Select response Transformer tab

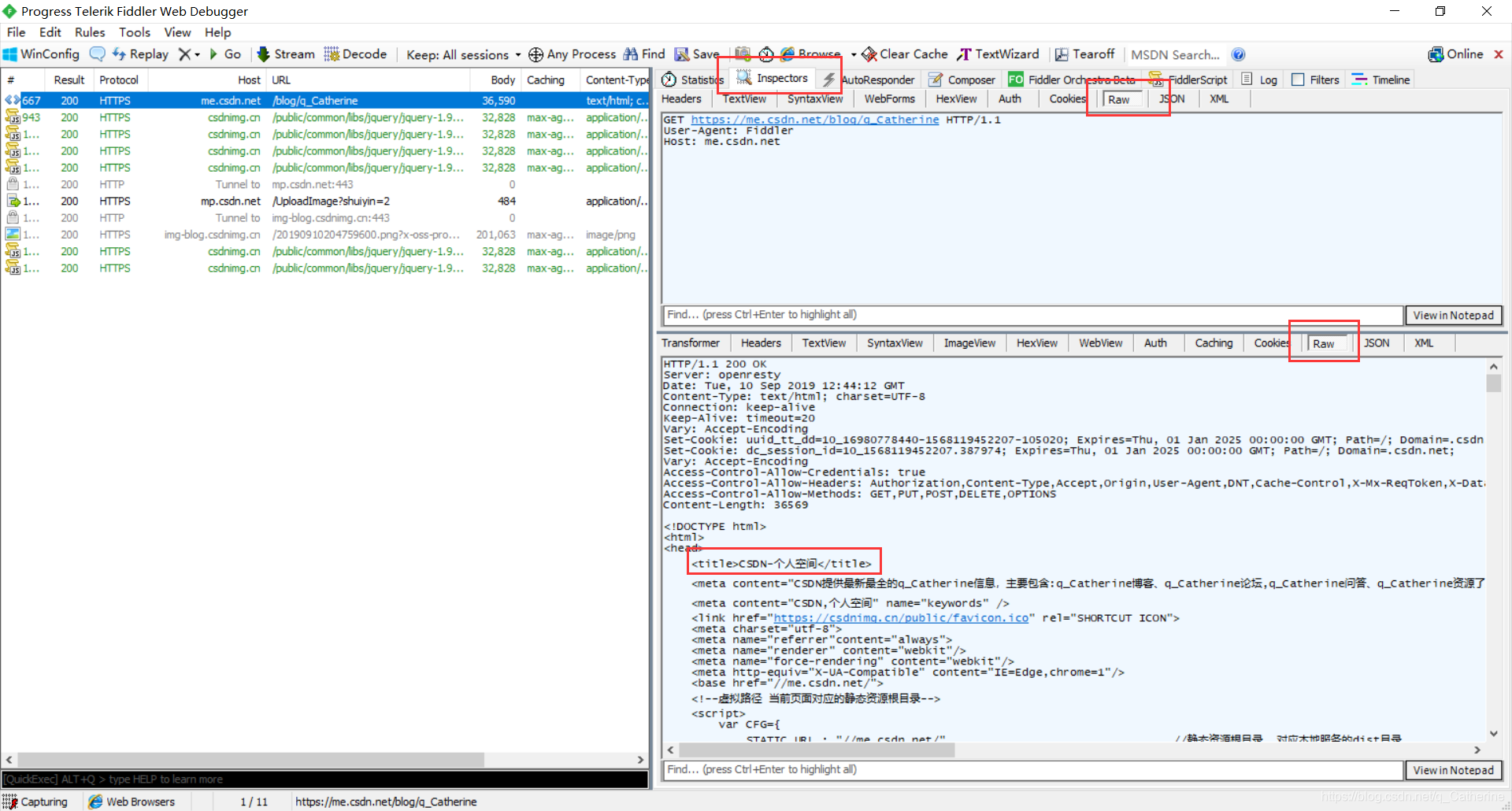tap(691, 343)
